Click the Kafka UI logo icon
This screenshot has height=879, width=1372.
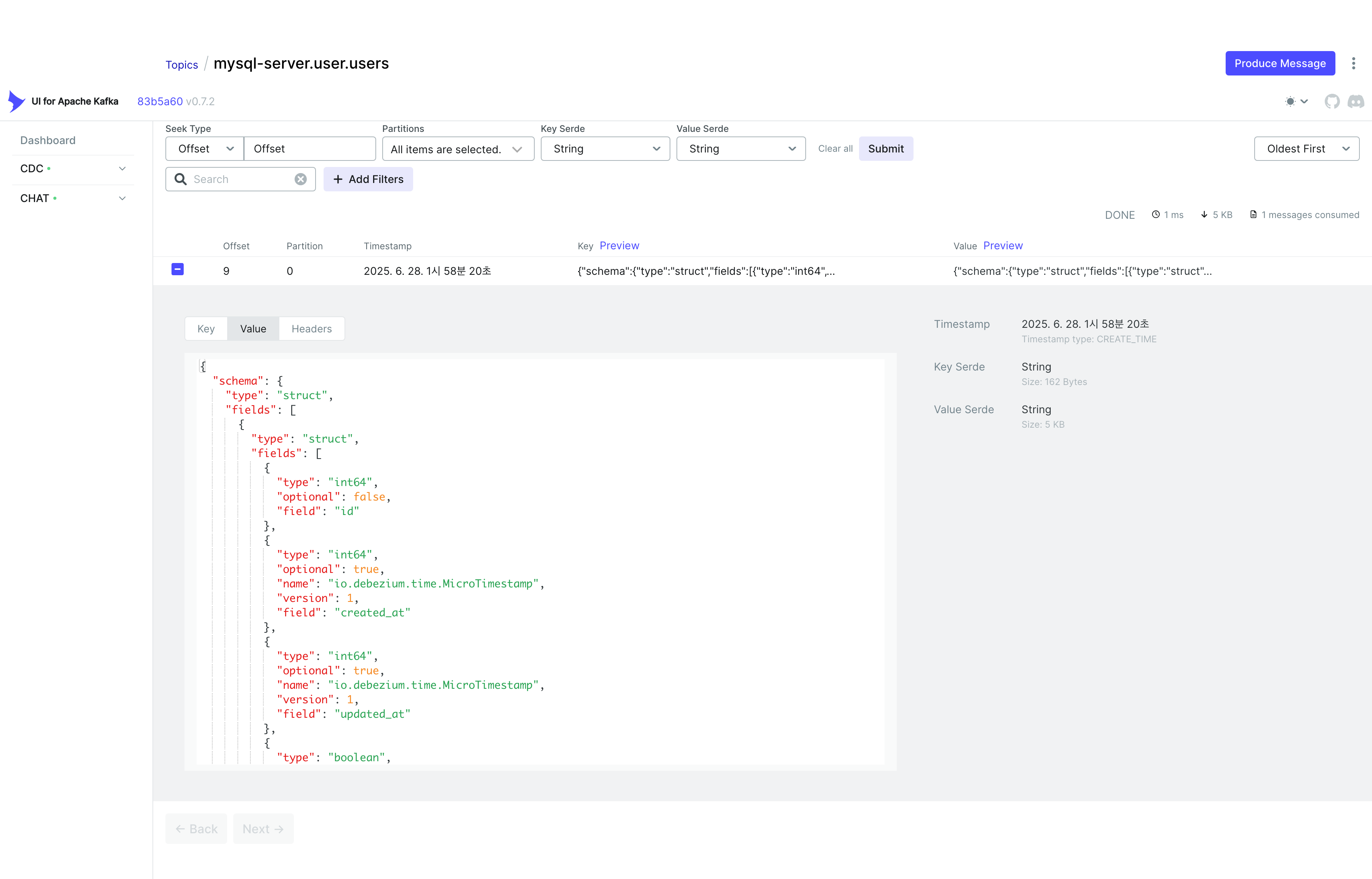[x=16, y=101]
